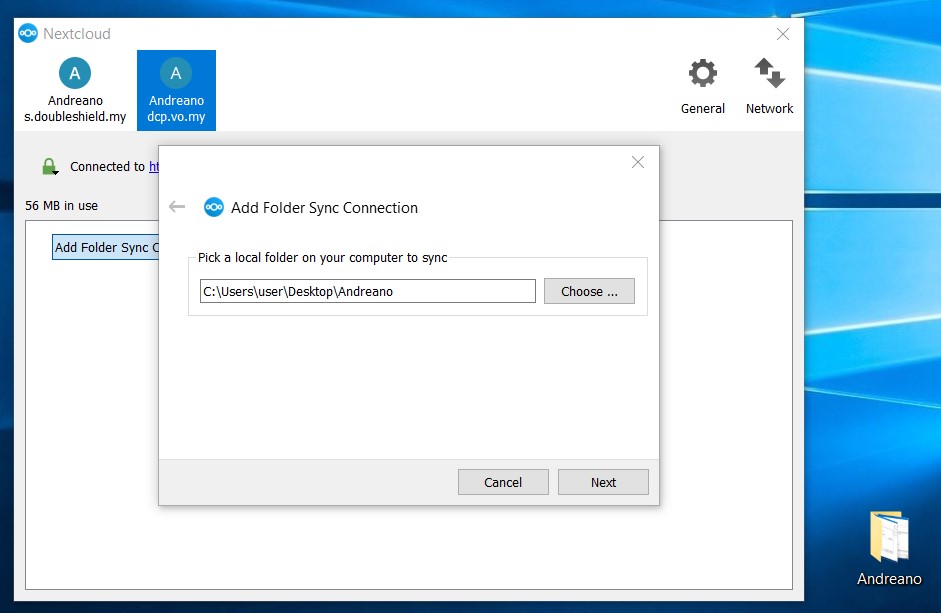
Task: Select the Andreano s.doubleshield.my account
Action: (75, 90)
